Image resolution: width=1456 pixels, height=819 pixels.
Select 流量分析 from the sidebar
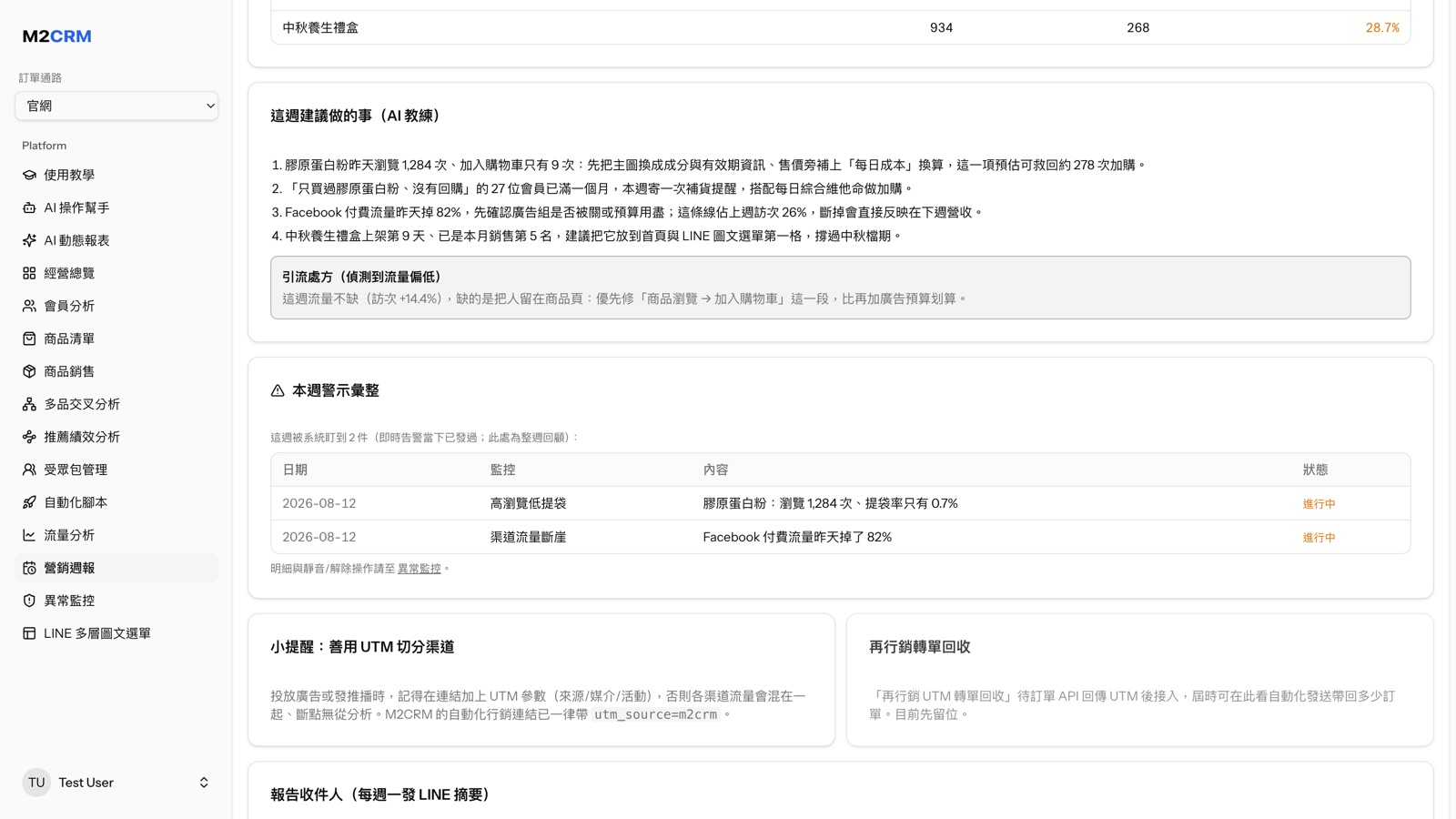pos(116,535)
